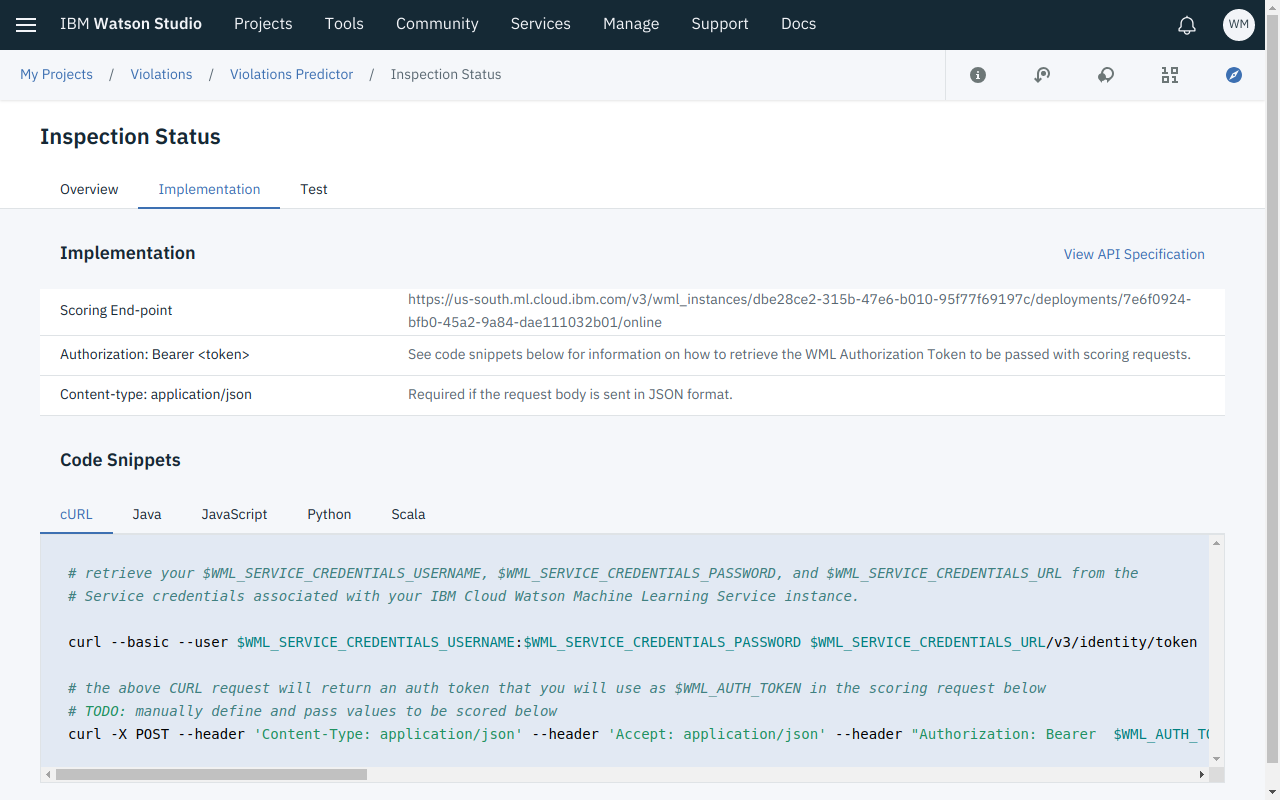The image size is (1280, 800).
Task: Click the horizontal scrollbar right arrow
Action: 1202,774
